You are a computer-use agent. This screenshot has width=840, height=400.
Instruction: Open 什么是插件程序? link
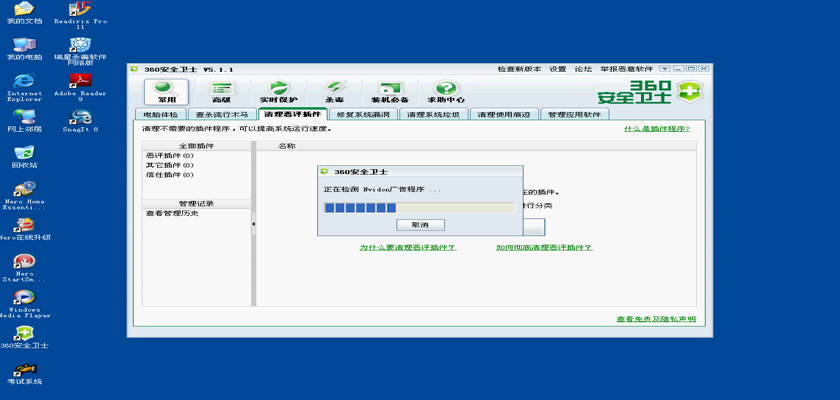(657, 129)
